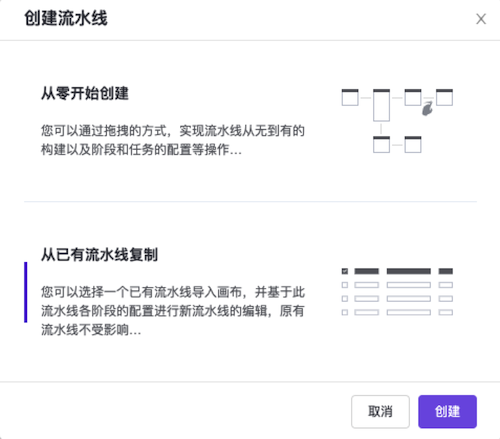This screenshot has height=439, width=500.
Task: Click the blue selection bar beside copy option
Action: tap(26, 292)
